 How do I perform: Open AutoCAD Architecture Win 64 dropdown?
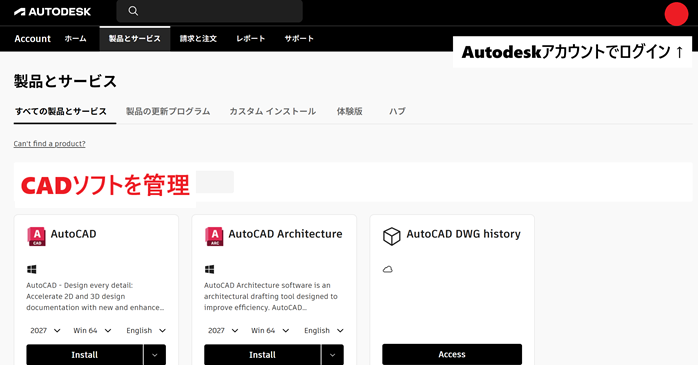[x=270, y=331]
